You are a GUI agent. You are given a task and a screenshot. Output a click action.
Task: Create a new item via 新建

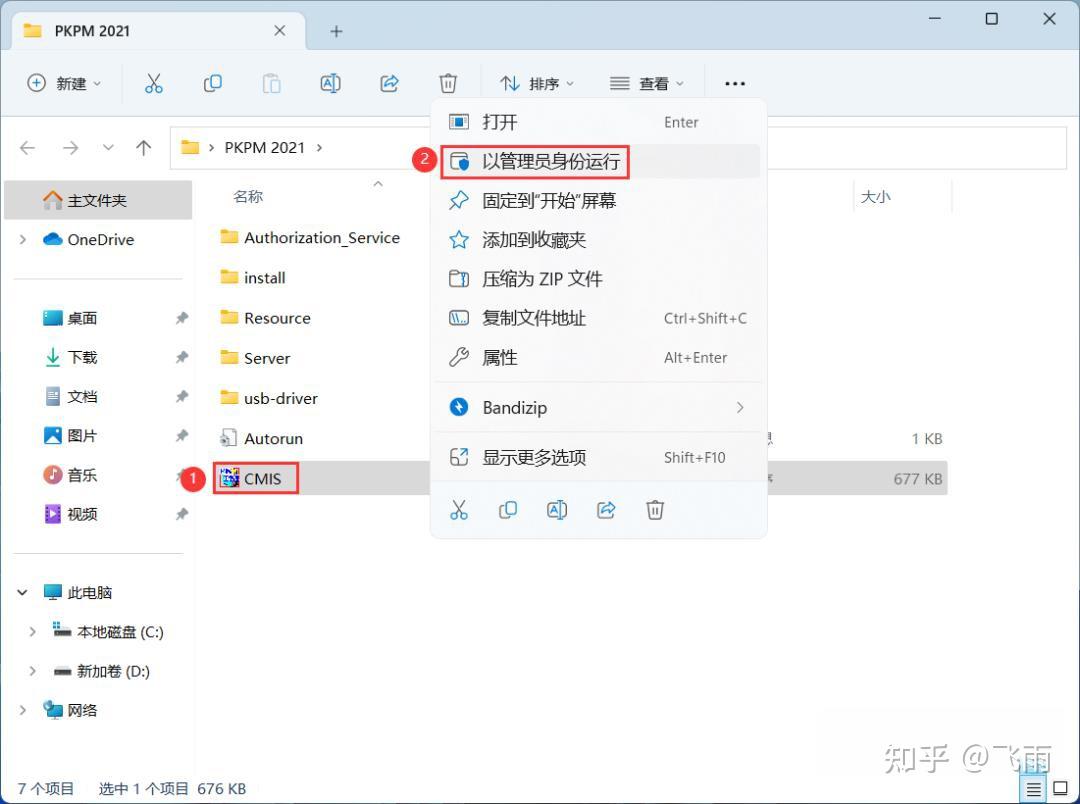(x=64, y=83)
